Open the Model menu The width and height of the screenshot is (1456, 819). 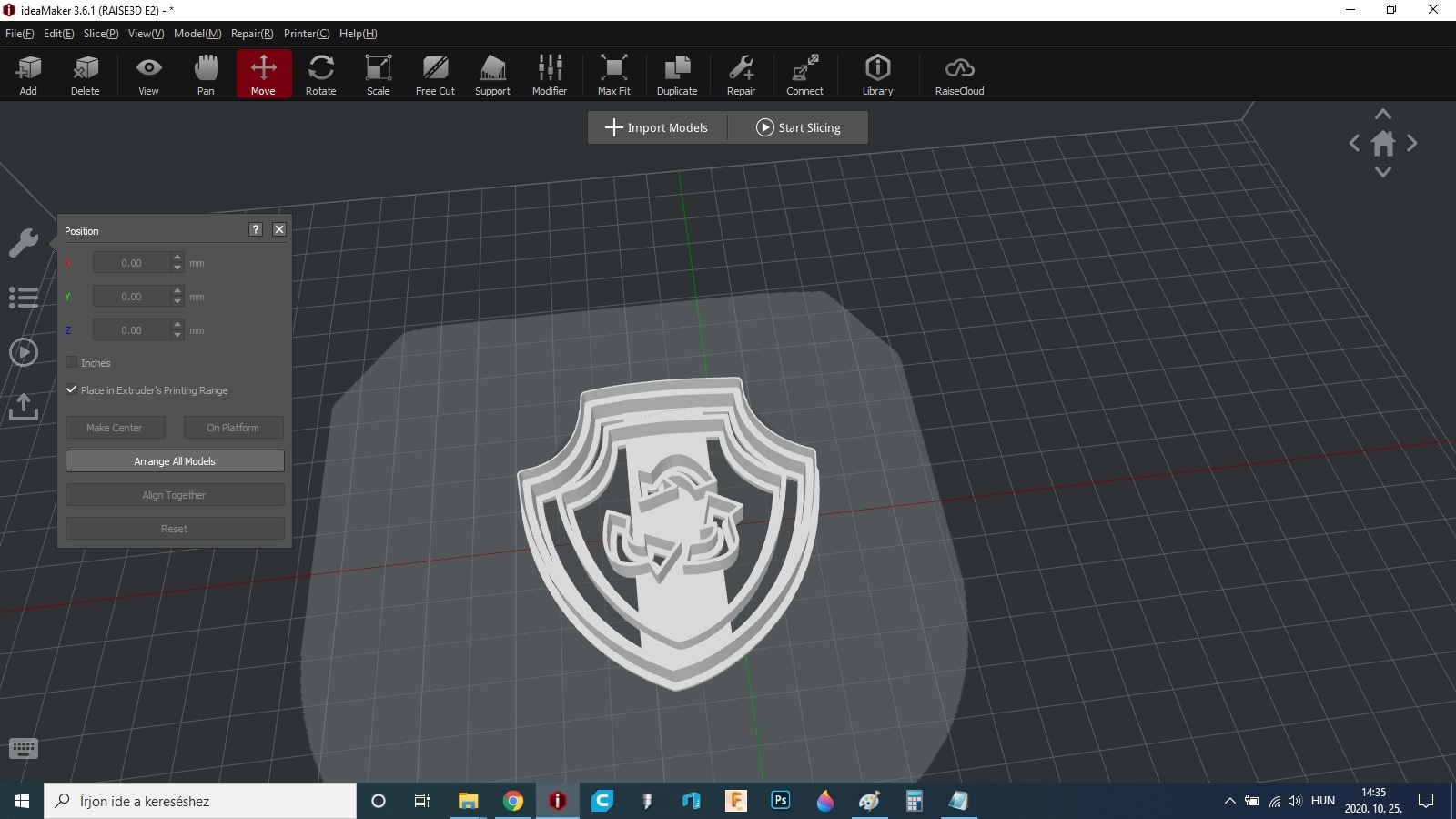coord(197,34)
